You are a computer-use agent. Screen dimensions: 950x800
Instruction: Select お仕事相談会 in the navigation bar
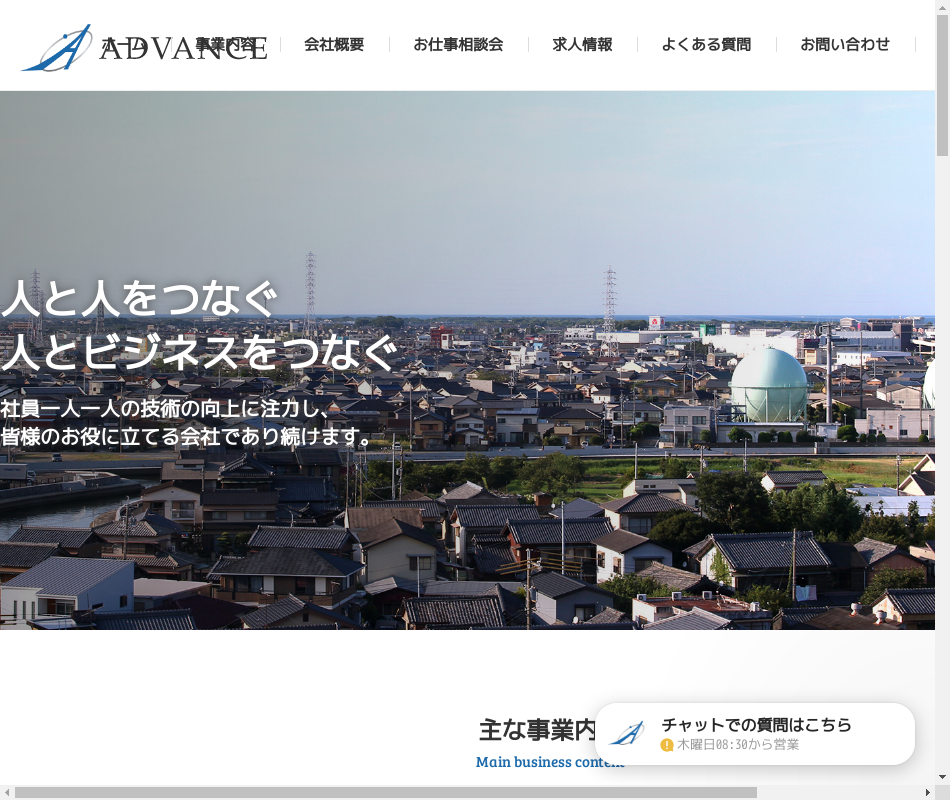point(458,44)
